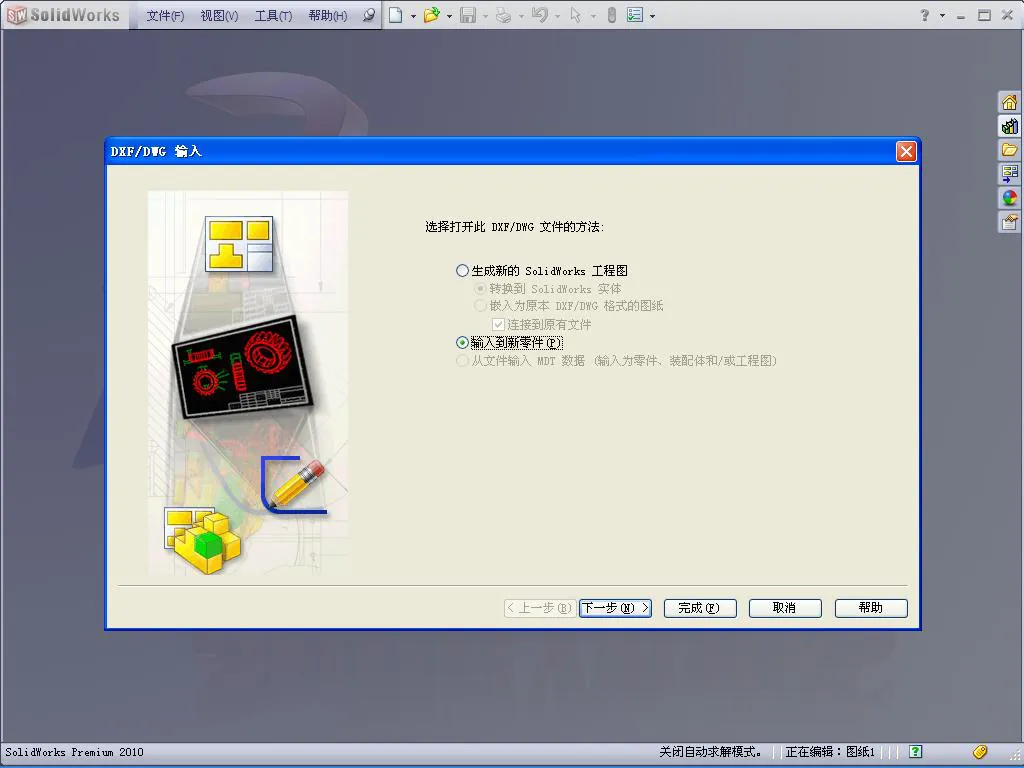Click the 下一步(N) next button

tap(615, 608)
